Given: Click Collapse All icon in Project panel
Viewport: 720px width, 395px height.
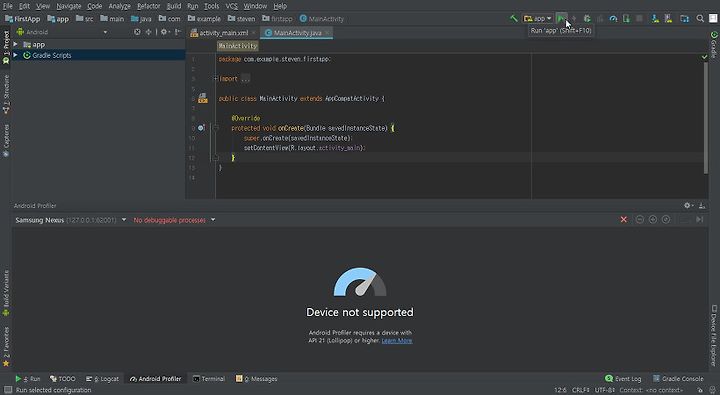Looking at the screenshot, I should point(148,32).
